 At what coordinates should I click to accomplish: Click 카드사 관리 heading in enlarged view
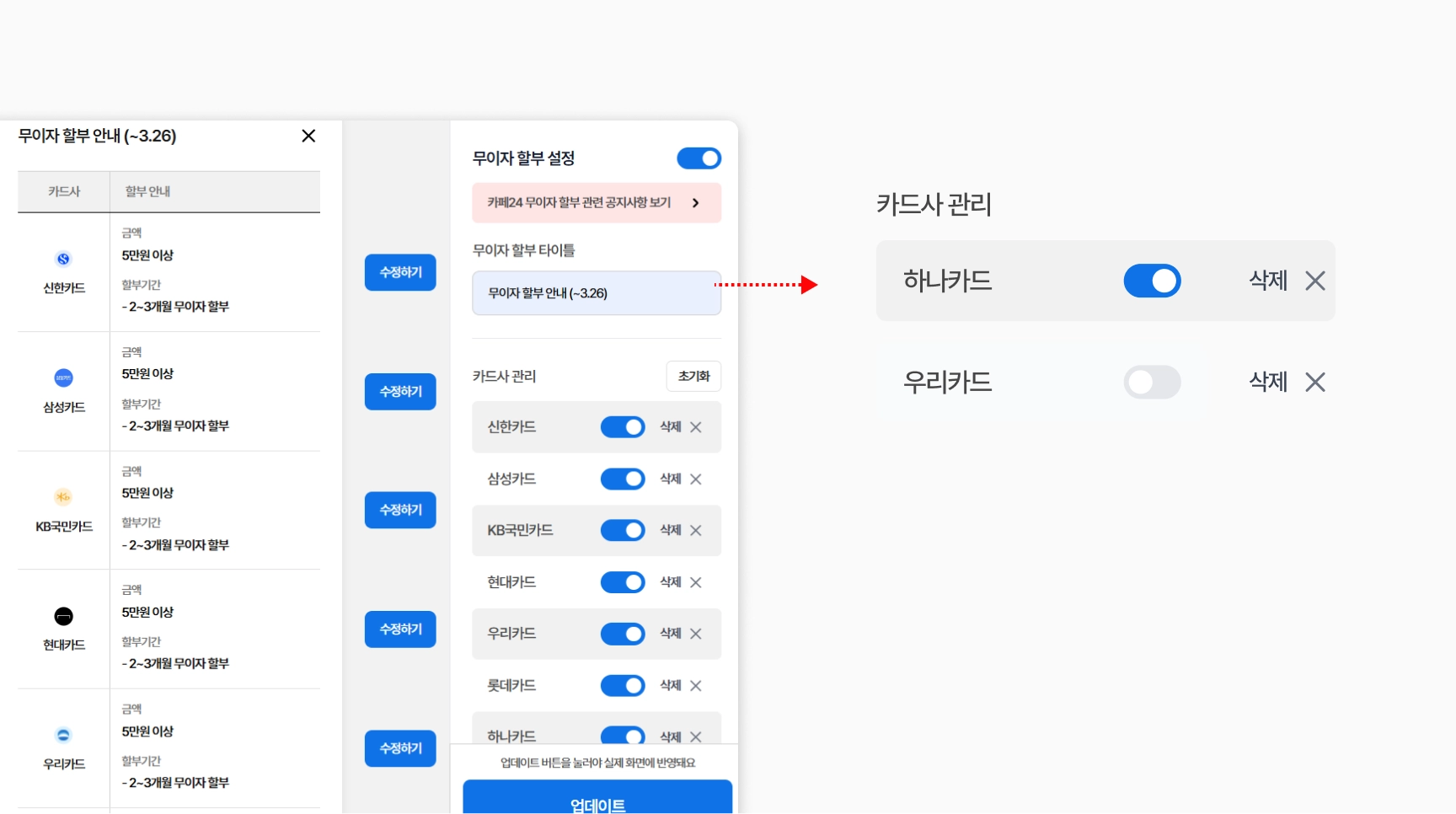(x=934, y=205)
